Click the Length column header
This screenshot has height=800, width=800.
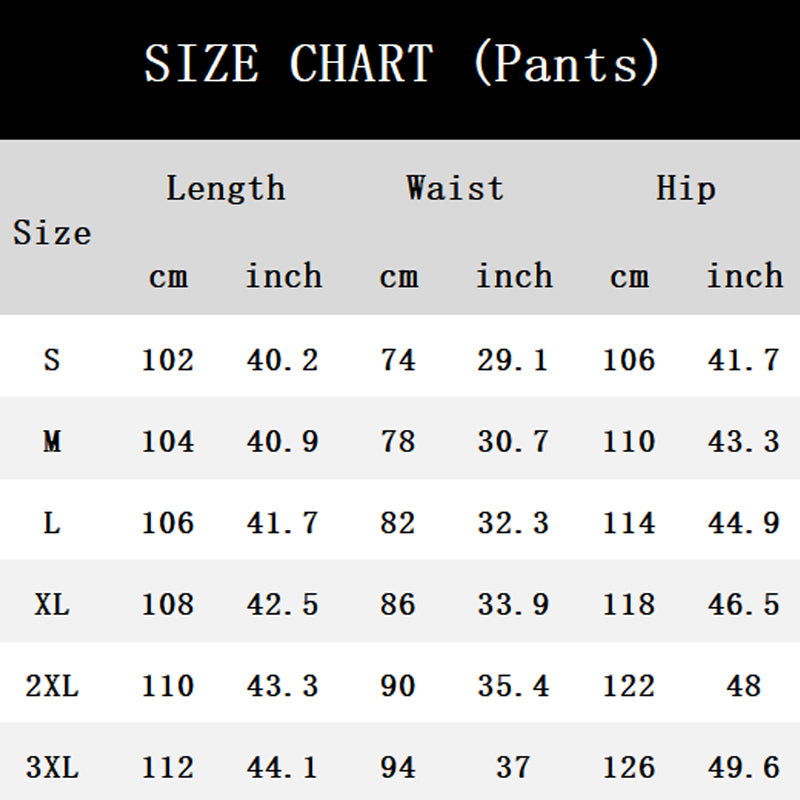[225, 188]
